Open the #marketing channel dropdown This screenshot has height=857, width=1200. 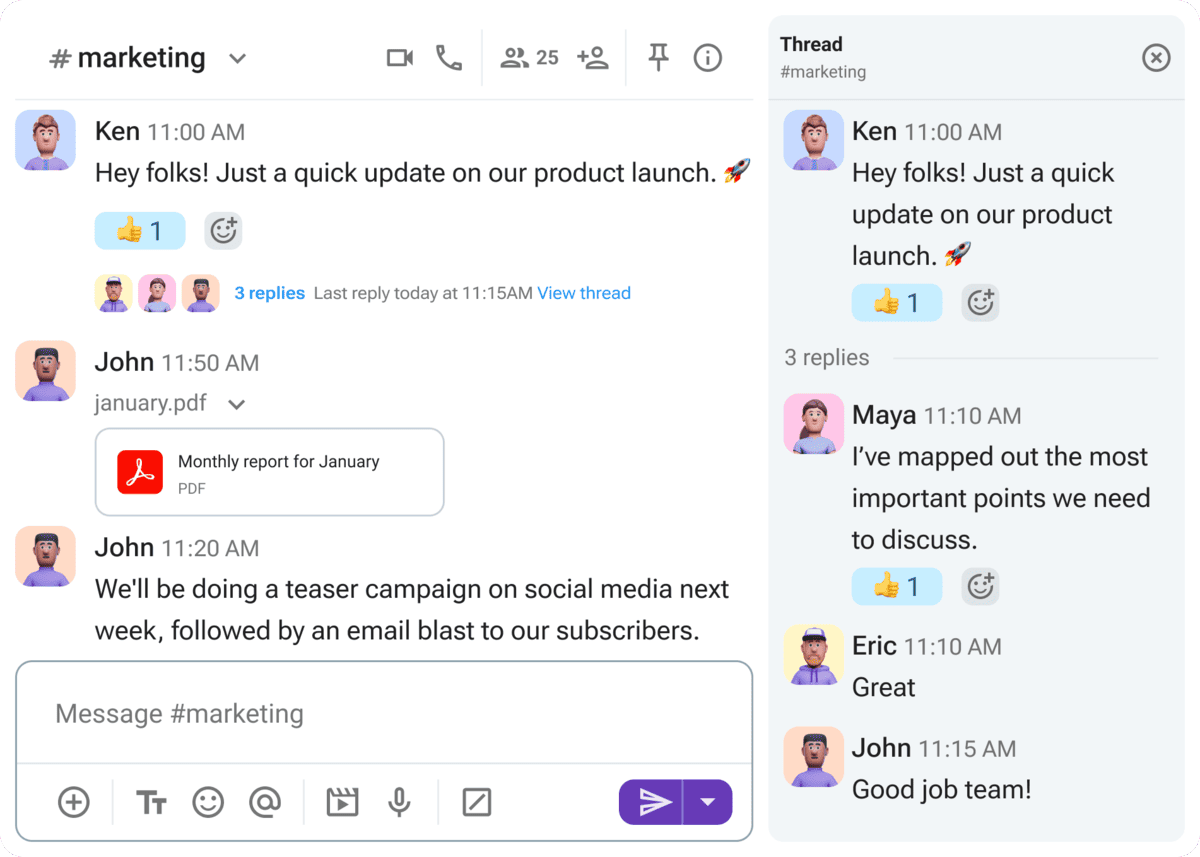(237, 58)
